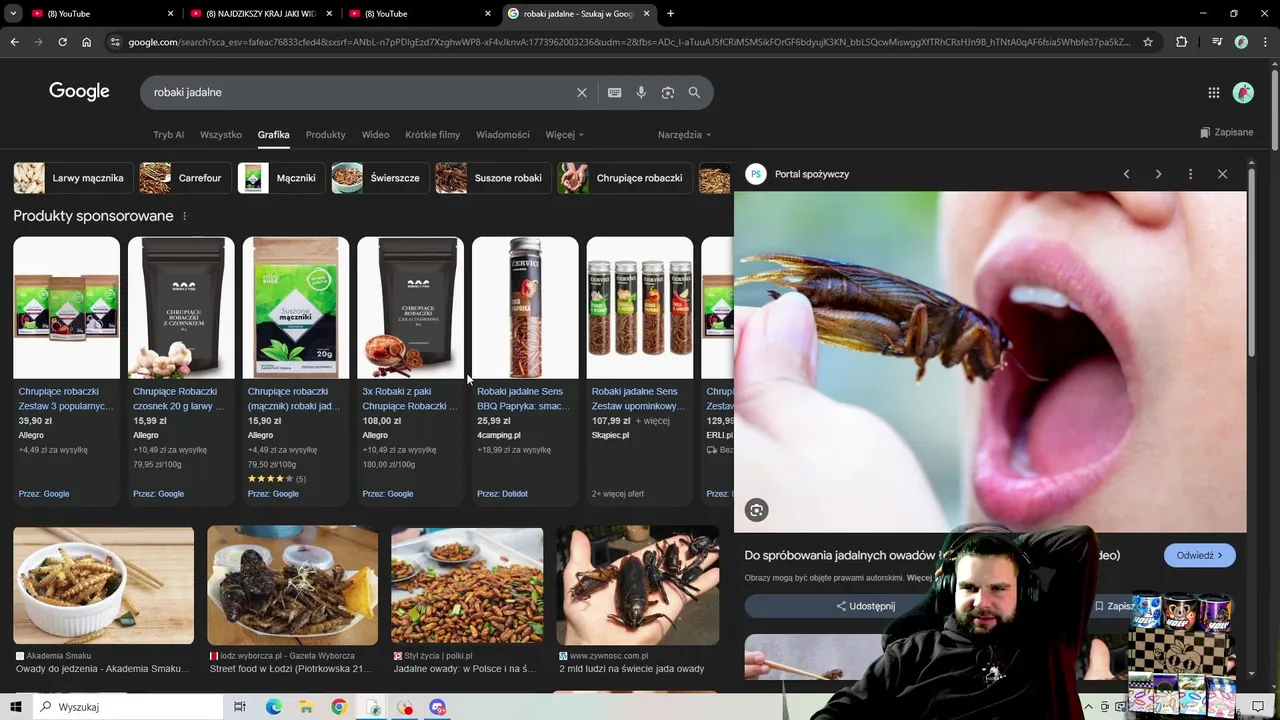The height and width of the screenshot is (720, 1280).
Task: Switch to Produkty tab
Action: point(325,135)
